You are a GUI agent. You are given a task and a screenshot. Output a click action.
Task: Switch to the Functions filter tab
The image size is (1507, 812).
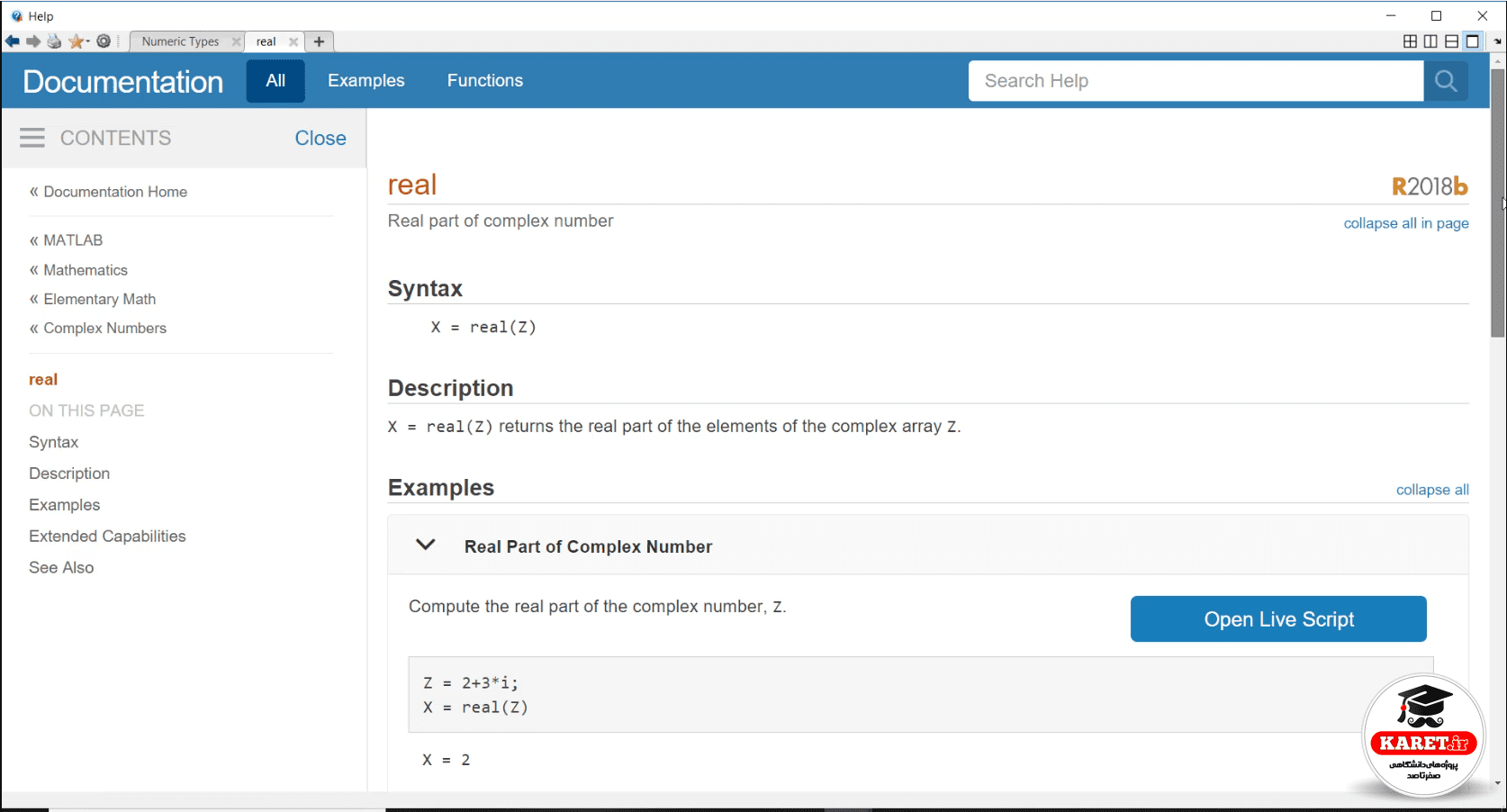[484, 80]
